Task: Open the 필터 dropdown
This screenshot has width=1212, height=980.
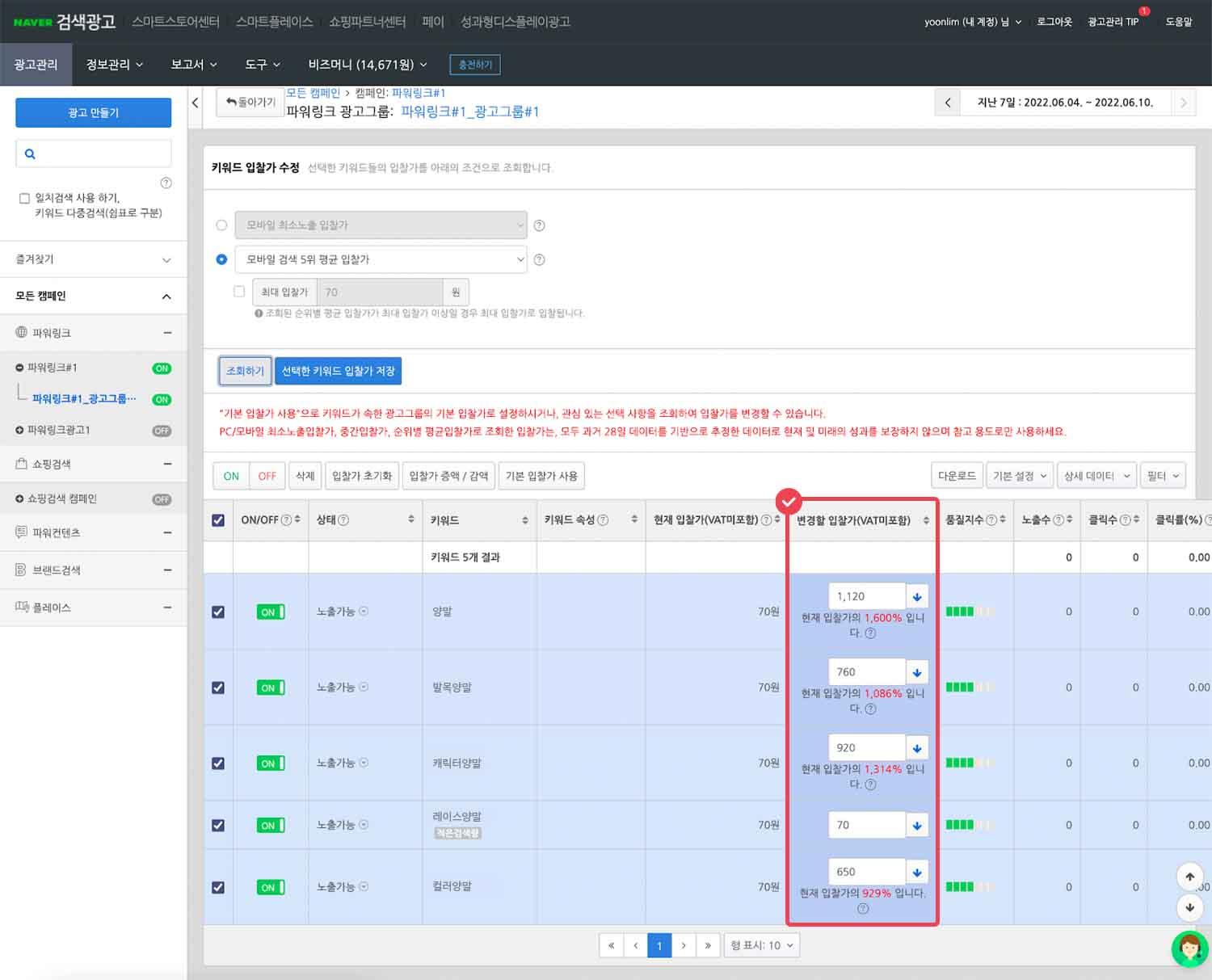Action: [1163, 476]
